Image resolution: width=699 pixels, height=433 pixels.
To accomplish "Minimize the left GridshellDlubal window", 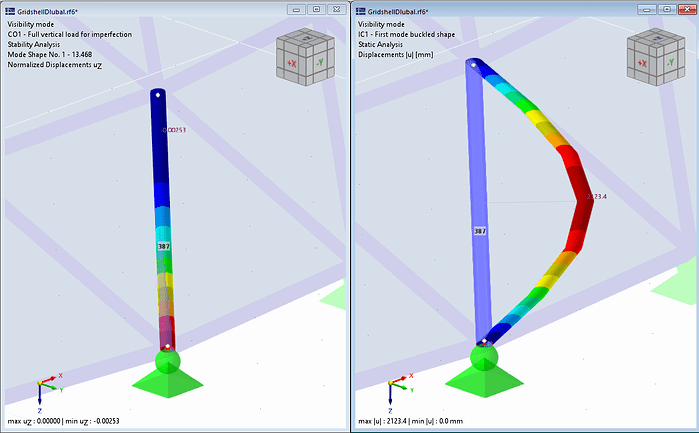I will [x=296, y=9].
